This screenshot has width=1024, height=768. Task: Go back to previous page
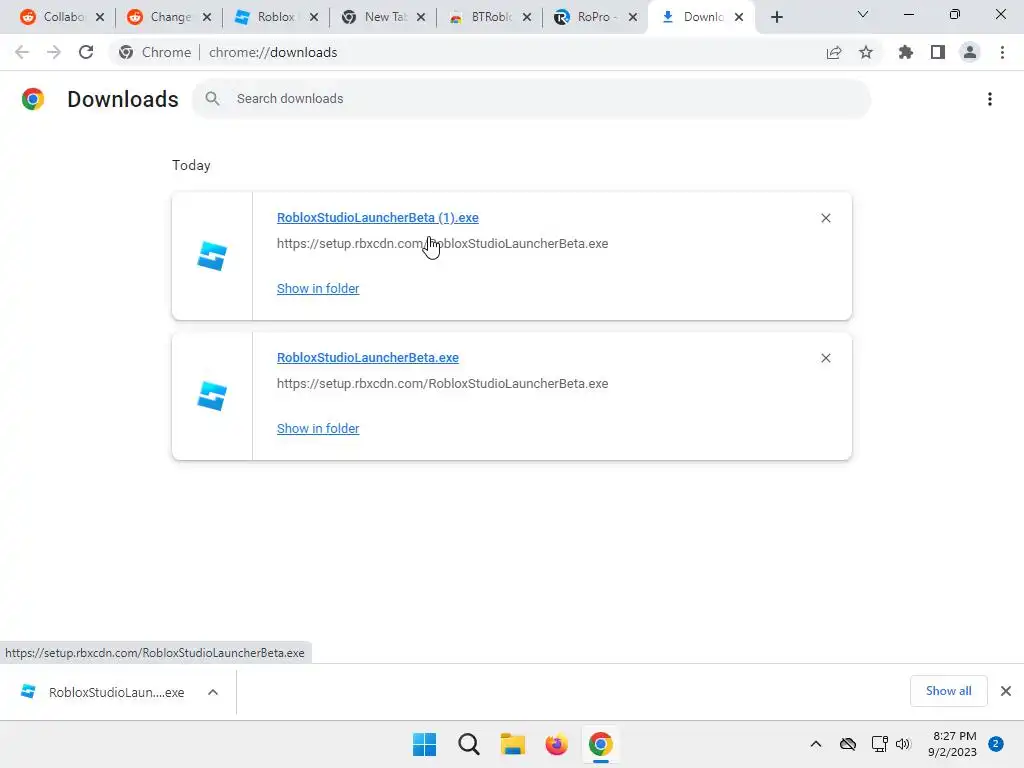tap(22, 52)
